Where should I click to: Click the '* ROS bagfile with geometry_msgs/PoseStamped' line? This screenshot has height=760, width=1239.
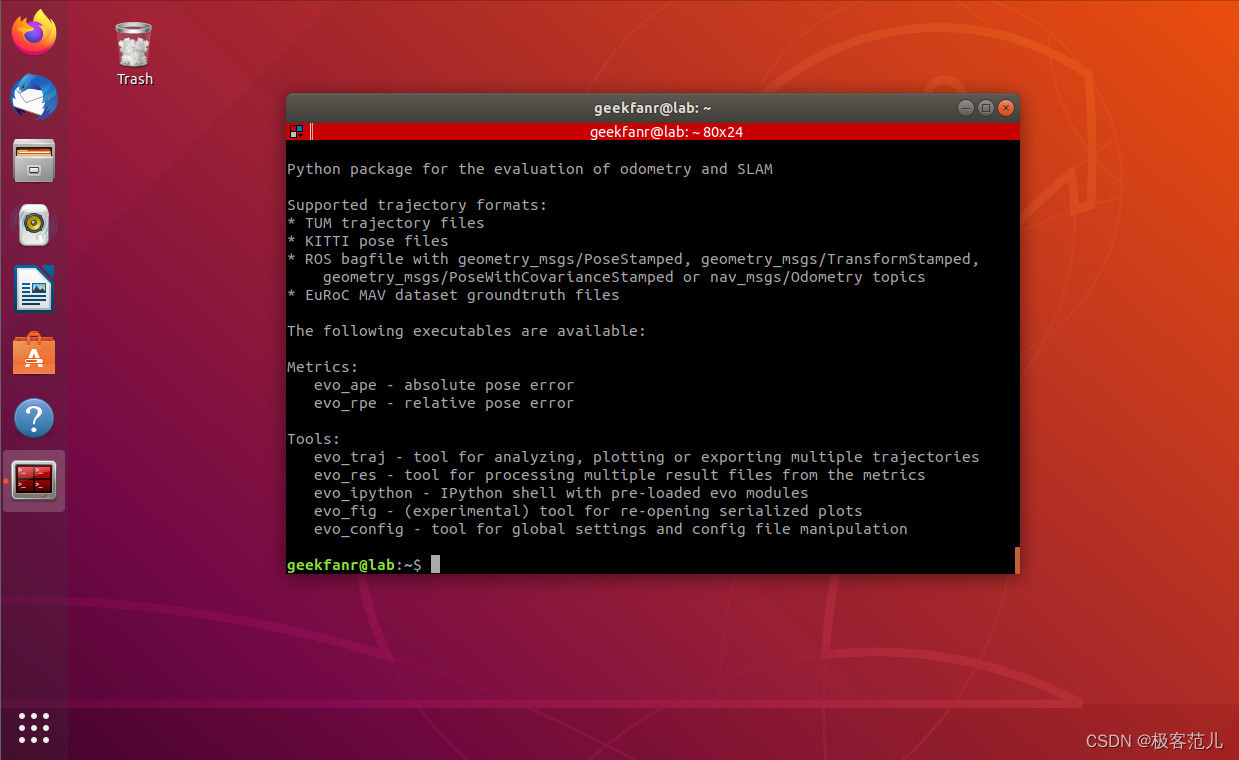633,259
